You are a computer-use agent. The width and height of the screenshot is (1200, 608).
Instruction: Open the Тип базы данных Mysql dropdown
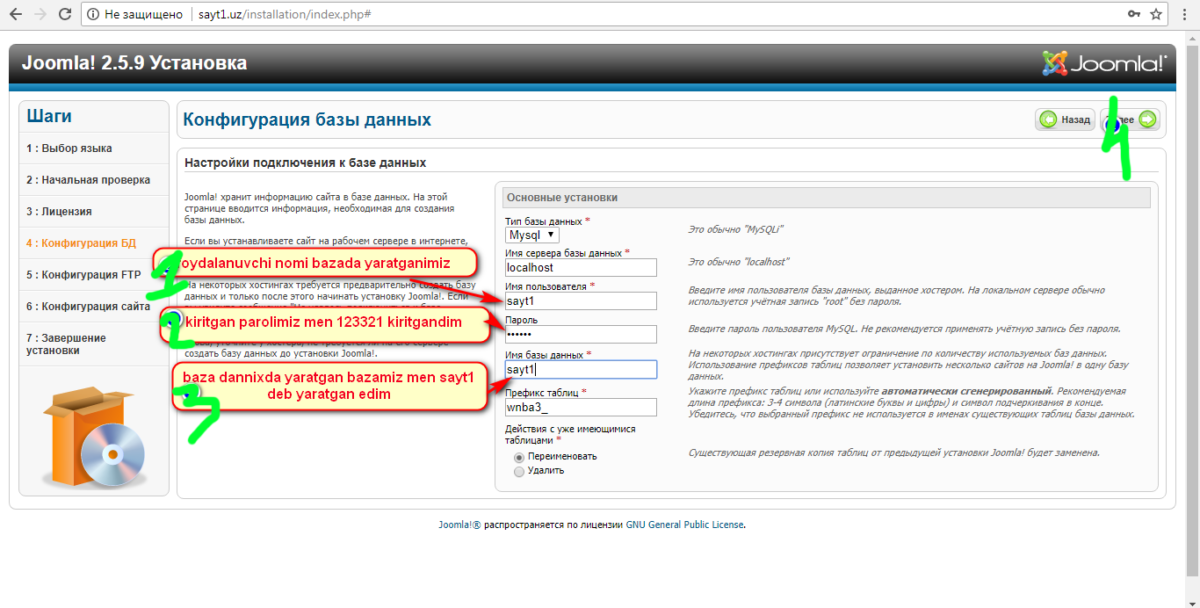point(531,235)
